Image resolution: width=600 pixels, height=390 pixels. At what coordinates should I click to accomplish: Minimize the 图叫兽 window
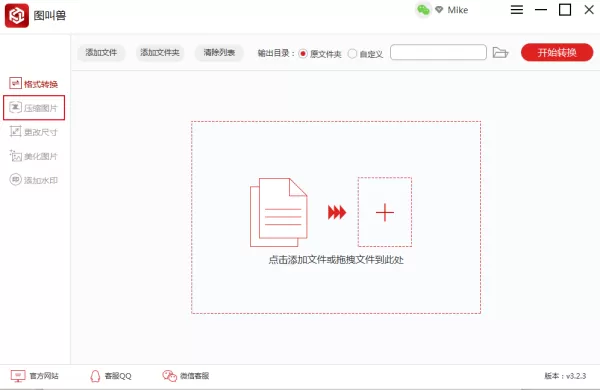click(x=541, y=10)
